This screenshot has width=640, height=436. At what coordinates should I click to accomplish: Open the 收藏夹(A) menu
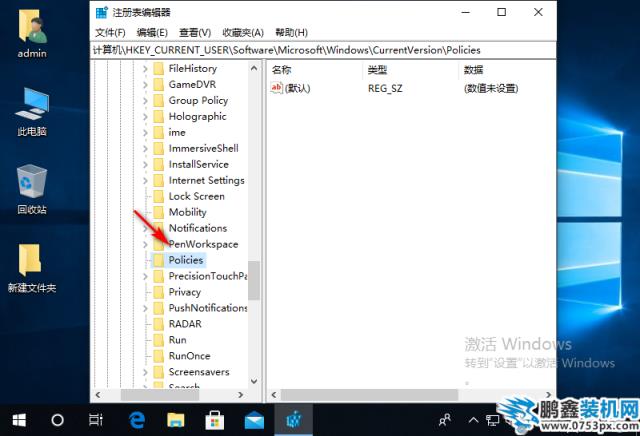tap(243, 33)
